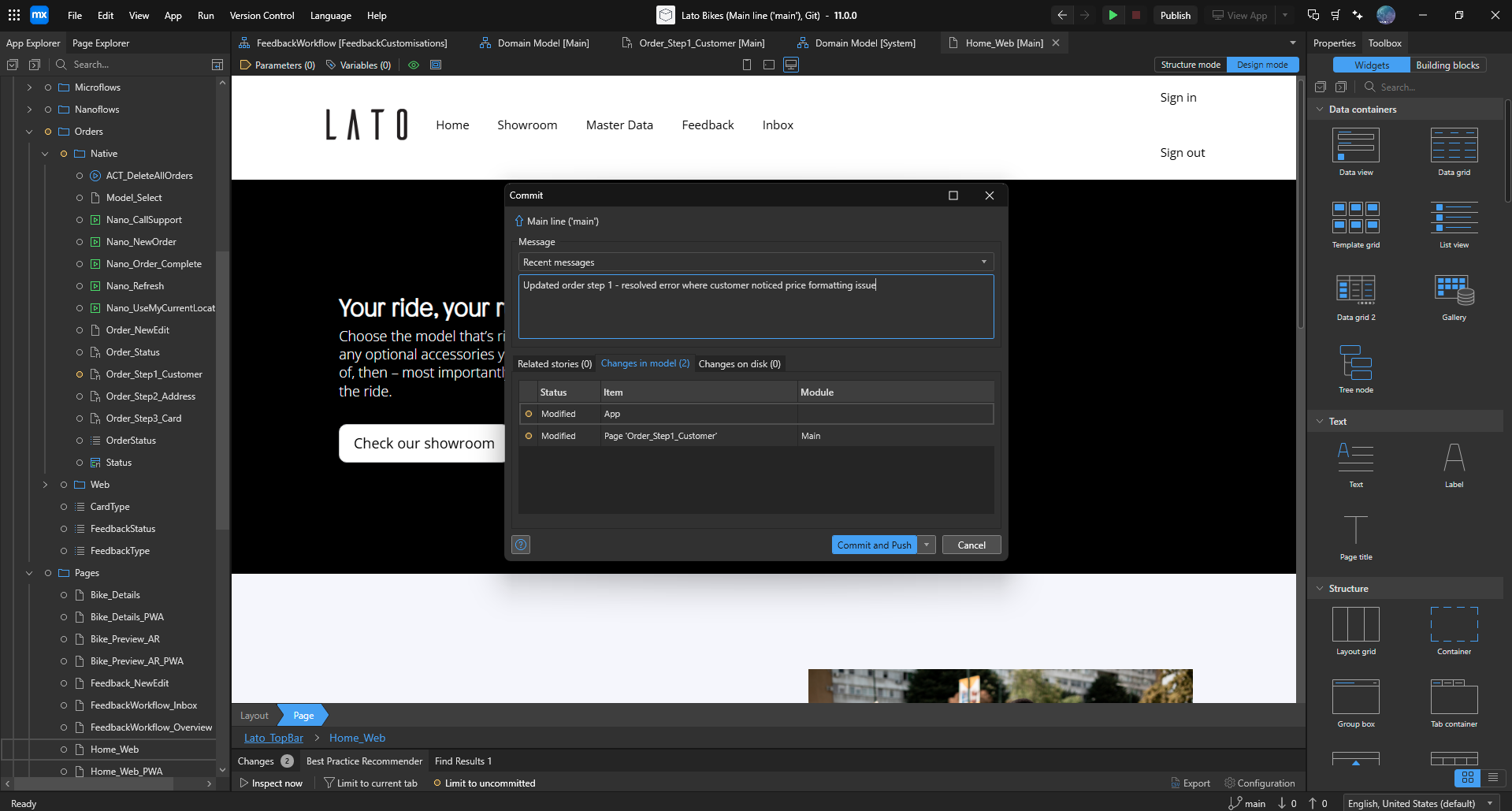Open the global navigation grid menu icon
The height and width of the screenshot is (811, 1512).
coord(14,15)
